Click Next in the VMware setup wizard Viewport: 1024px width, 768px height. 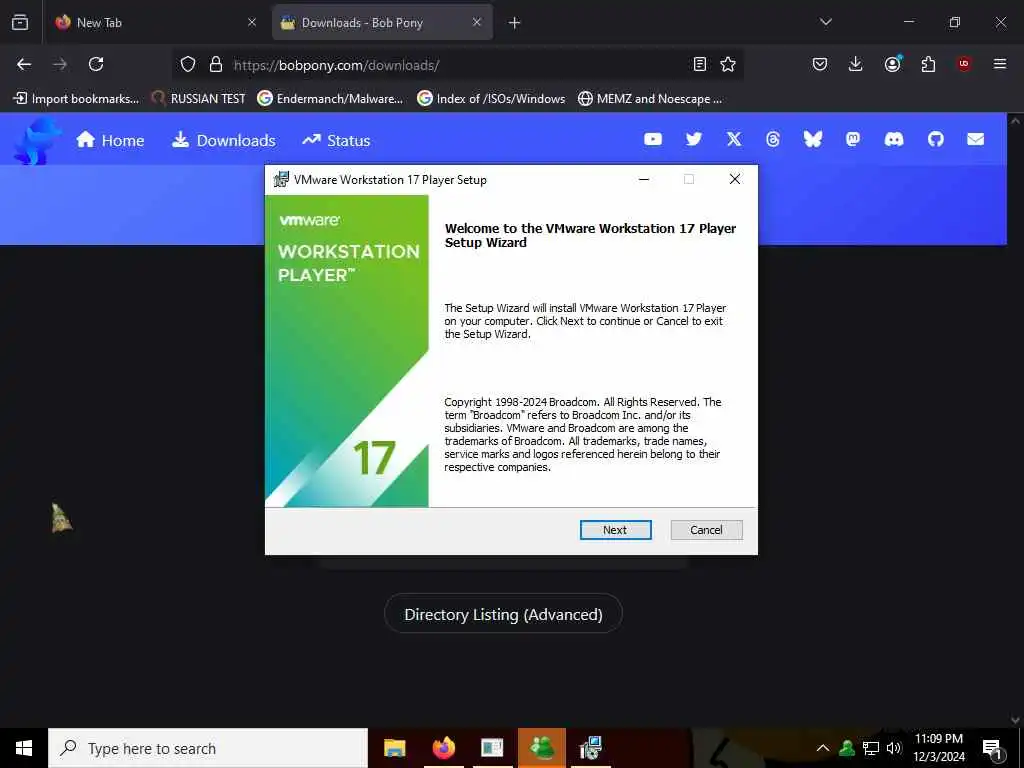tap(615, 530)
